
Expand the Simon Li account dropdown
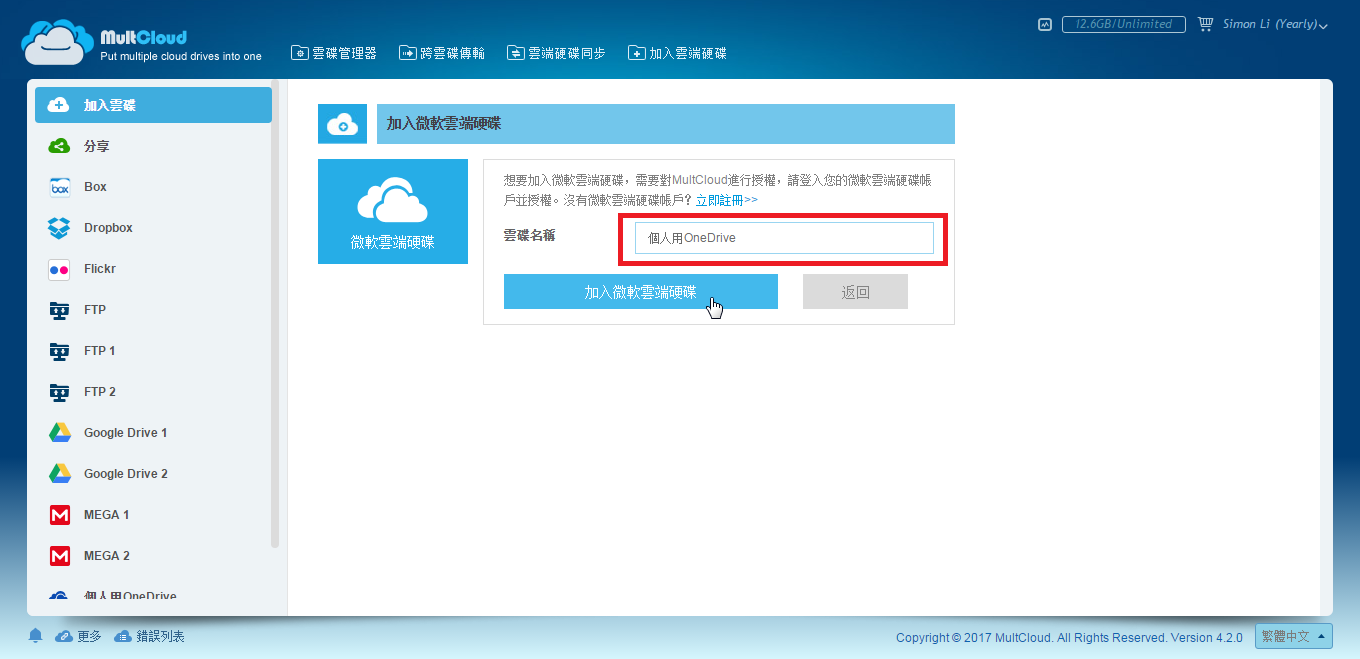1275,24
